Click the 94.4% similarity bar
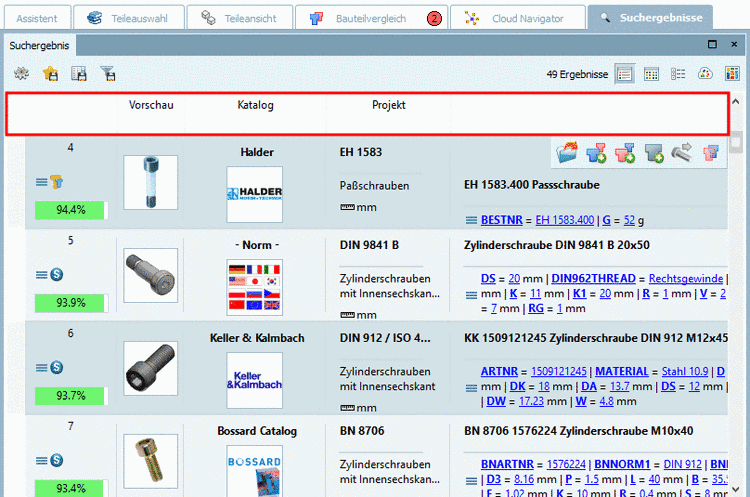 pyautogui.click(x=71, y=210)
